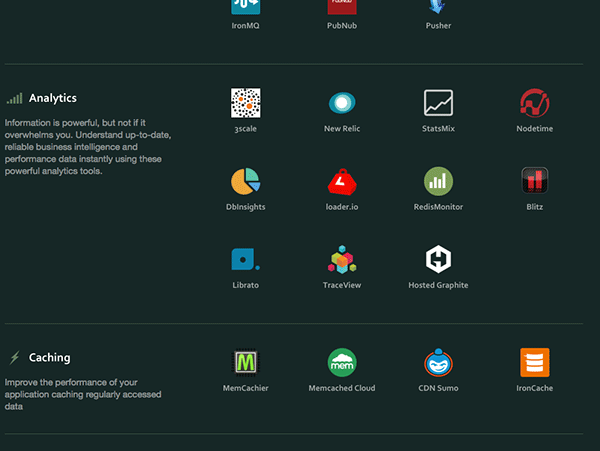This screenshot has height=451, width=600.
Task: Open the IronCache label link
Action: (x=535, y=388)
